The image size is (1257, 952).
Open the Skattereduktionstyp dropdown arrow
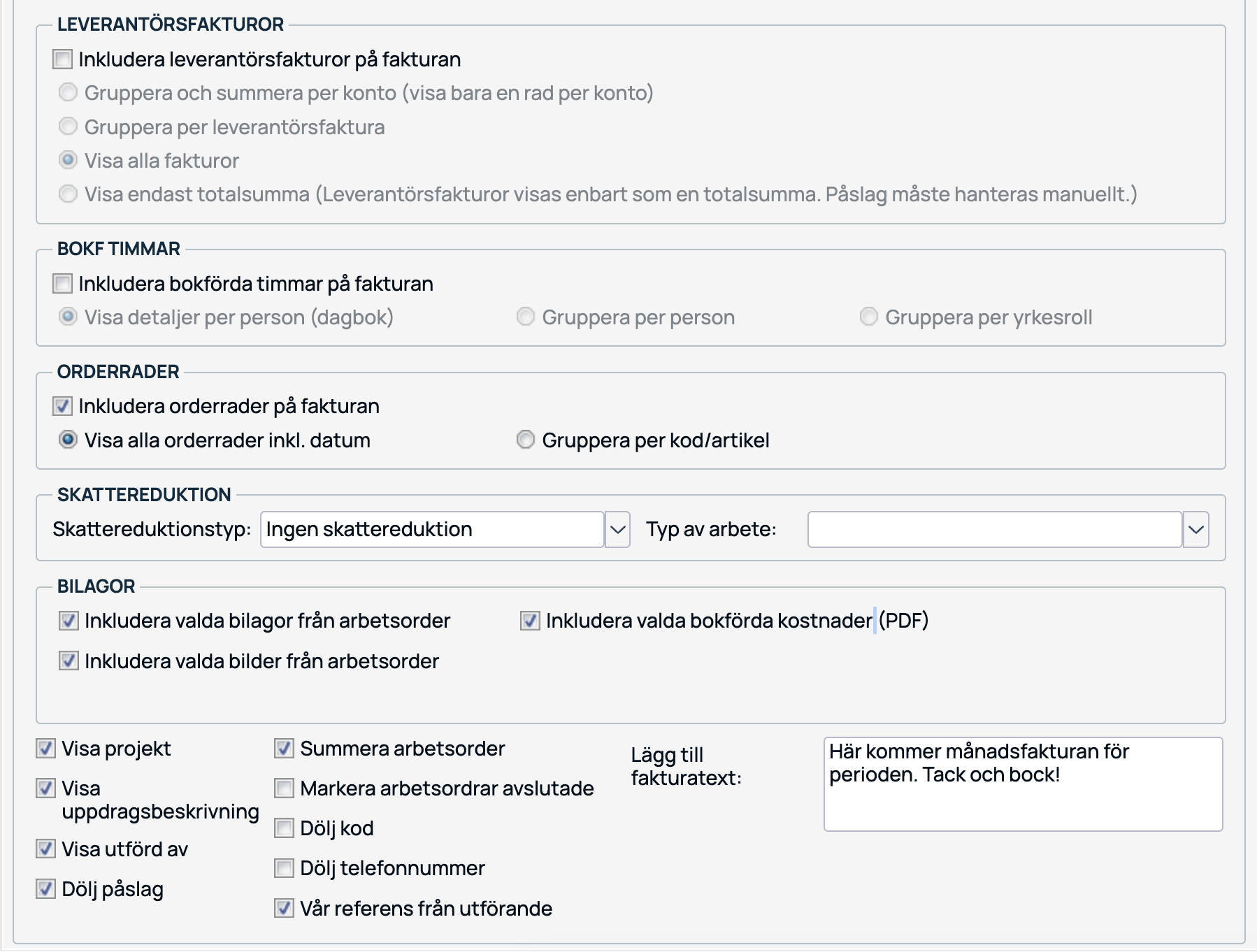coord(617,529)
